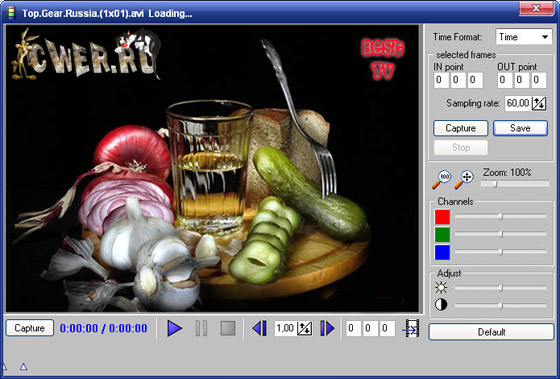The image size is (560, 379).
Task: Step one frame backward
Action: pyautogui.click(x=260, y=328)
